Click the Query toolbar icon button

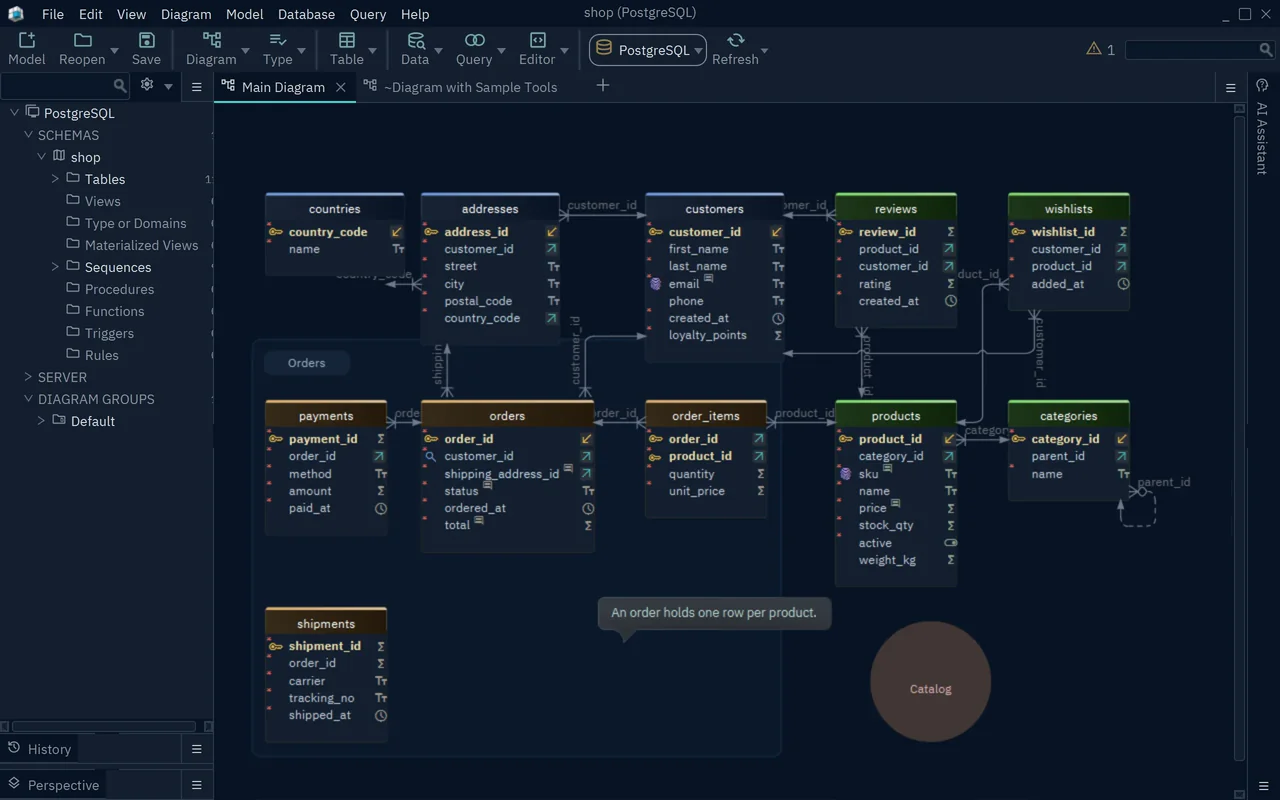tap(475, 40)
